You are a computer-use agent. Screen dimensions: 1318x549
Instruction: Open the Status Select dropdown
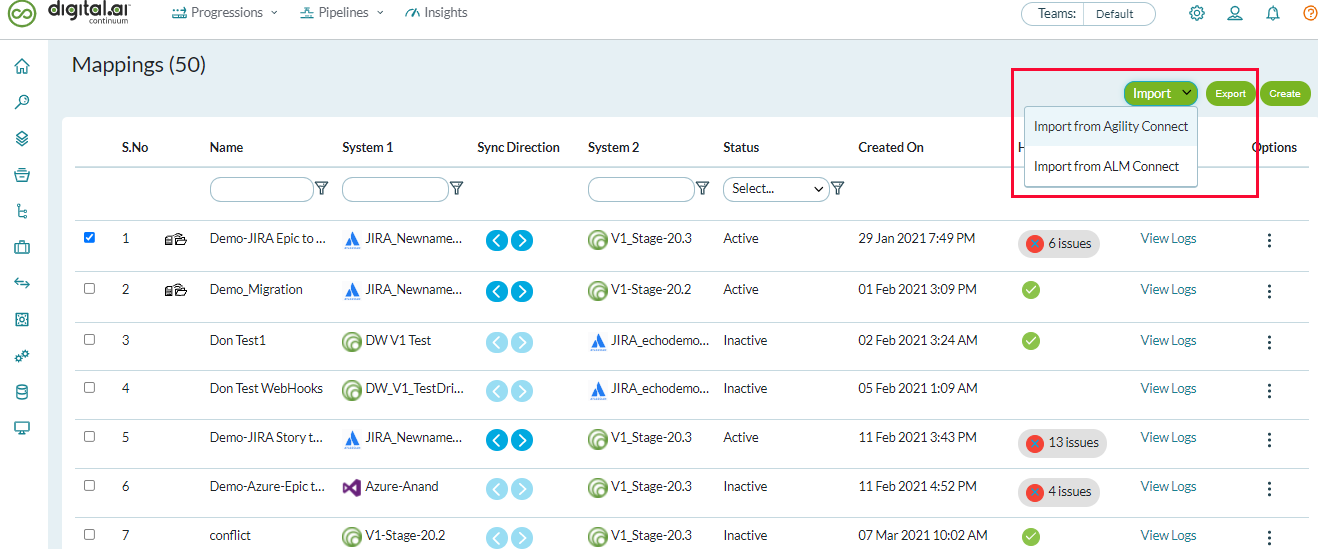tap(776, 188)
